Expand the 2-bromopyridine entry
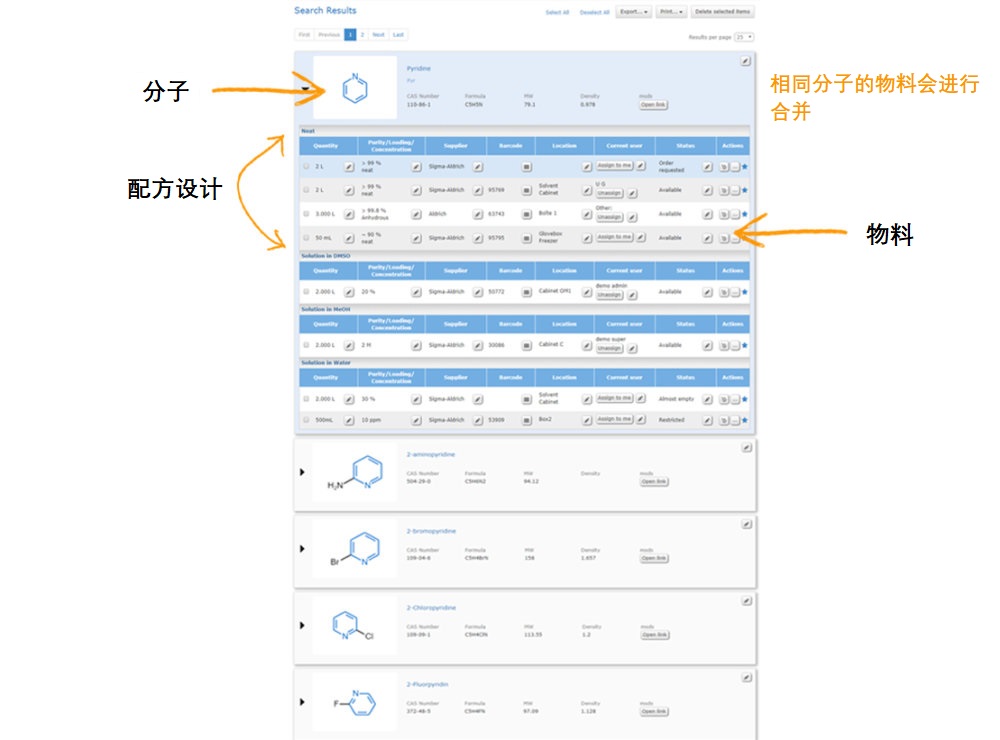The width and height of the screenshot is (1000, 740). point(301,549)
